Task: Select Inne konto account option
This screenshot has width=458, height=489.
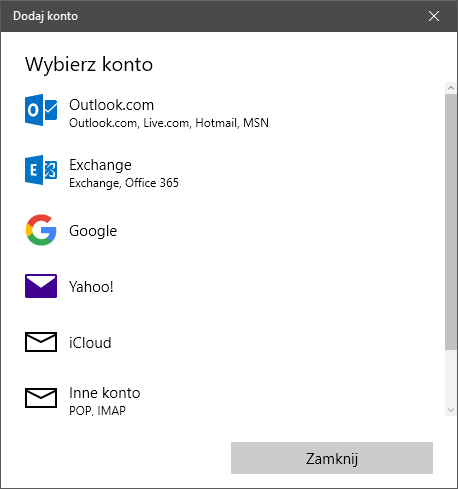Action: (105, 393)
